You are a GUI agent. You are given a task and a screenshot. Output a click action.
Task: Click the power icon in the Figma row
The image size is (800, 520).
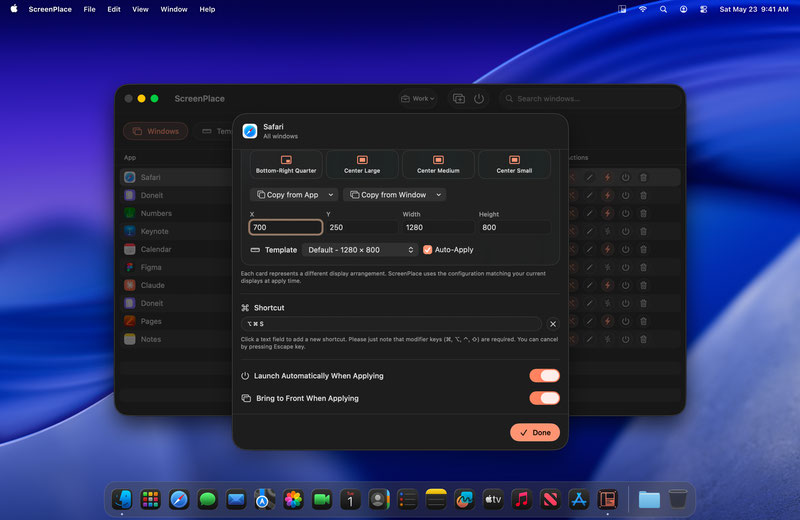tap(626, 267)
